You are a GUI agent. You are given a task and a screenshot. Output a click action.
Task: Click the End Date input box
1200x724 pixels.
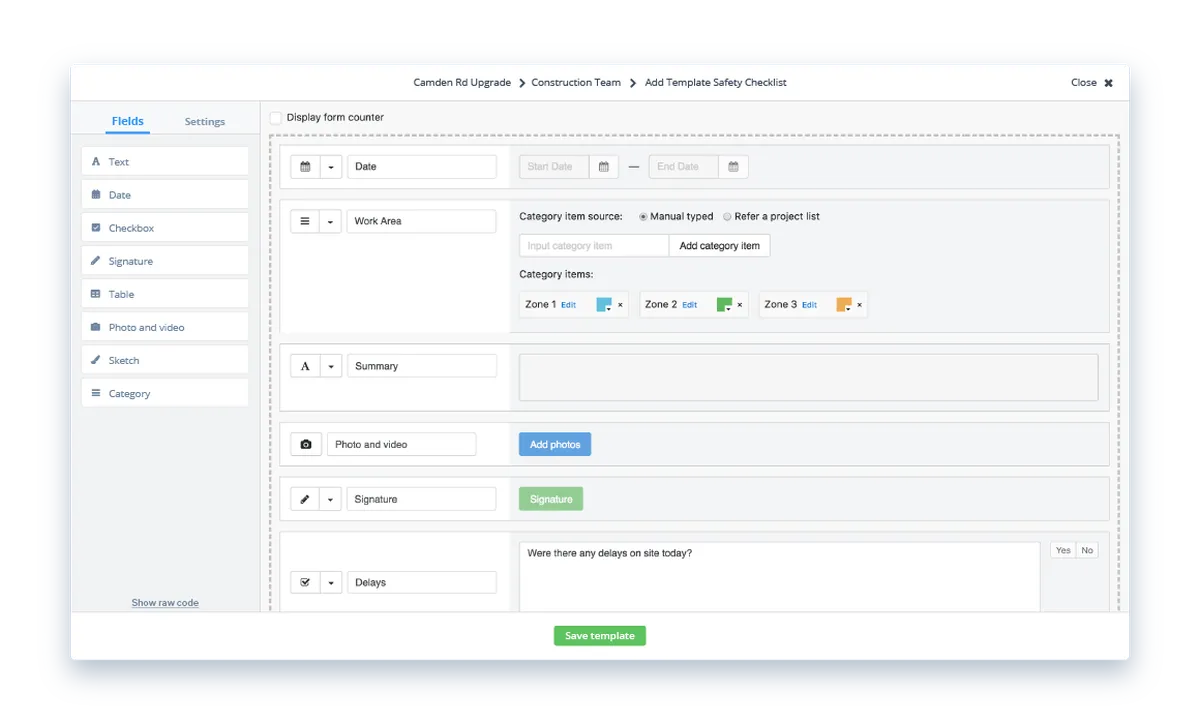click(684, 167)
